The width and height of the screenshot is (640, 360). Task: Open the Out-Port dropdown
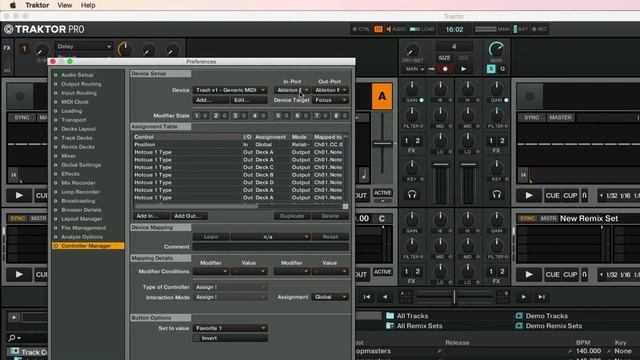click(x=330, y=90)
